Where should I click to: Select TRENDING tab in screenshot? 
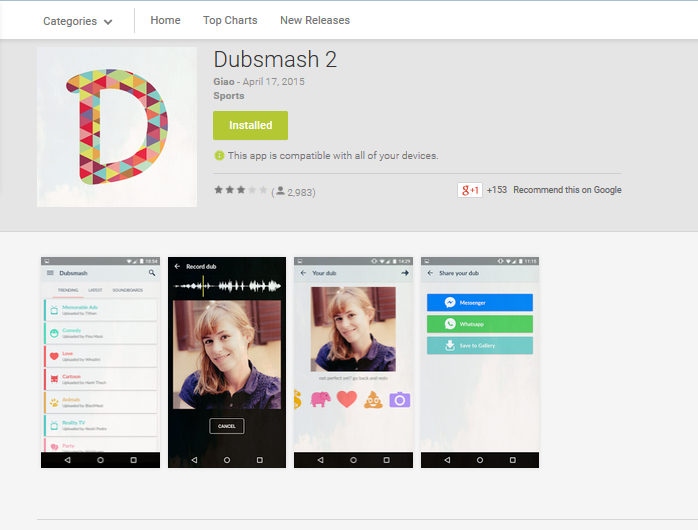[68, 290]
